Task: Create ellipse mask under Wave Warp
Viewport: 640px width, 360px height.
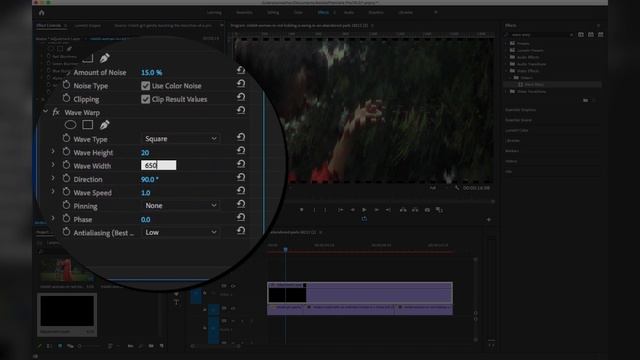Action: pyautogui.click(x=70, y=125)
